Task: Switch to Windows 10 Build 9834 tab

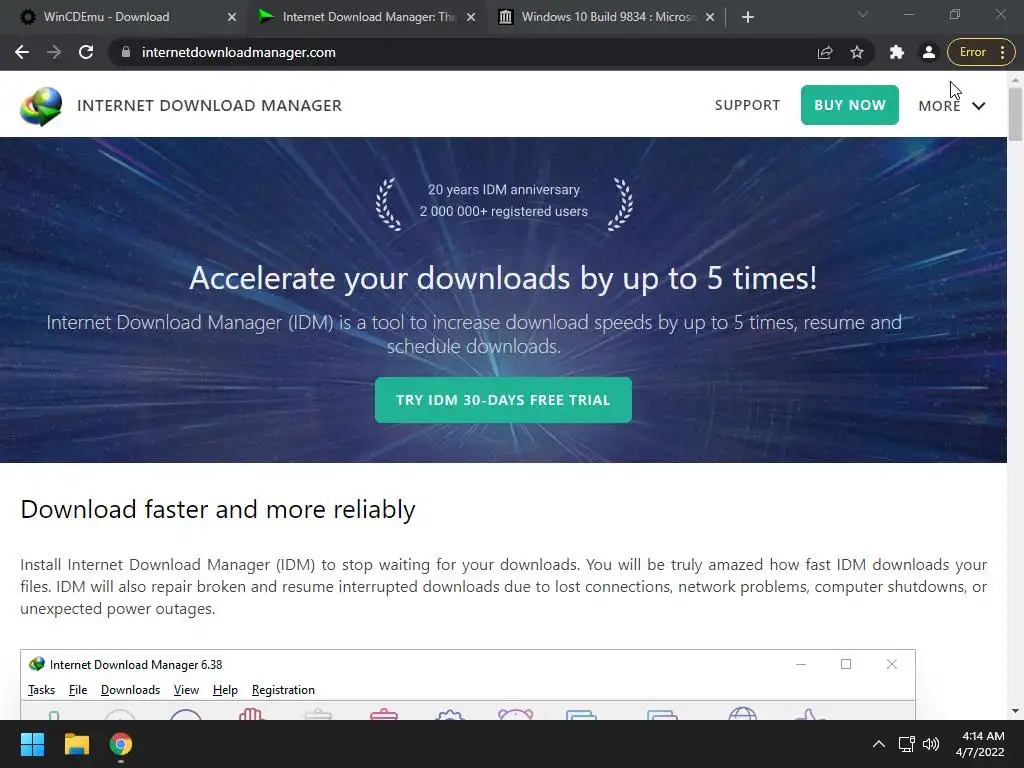Action: [x=608, y=17]
